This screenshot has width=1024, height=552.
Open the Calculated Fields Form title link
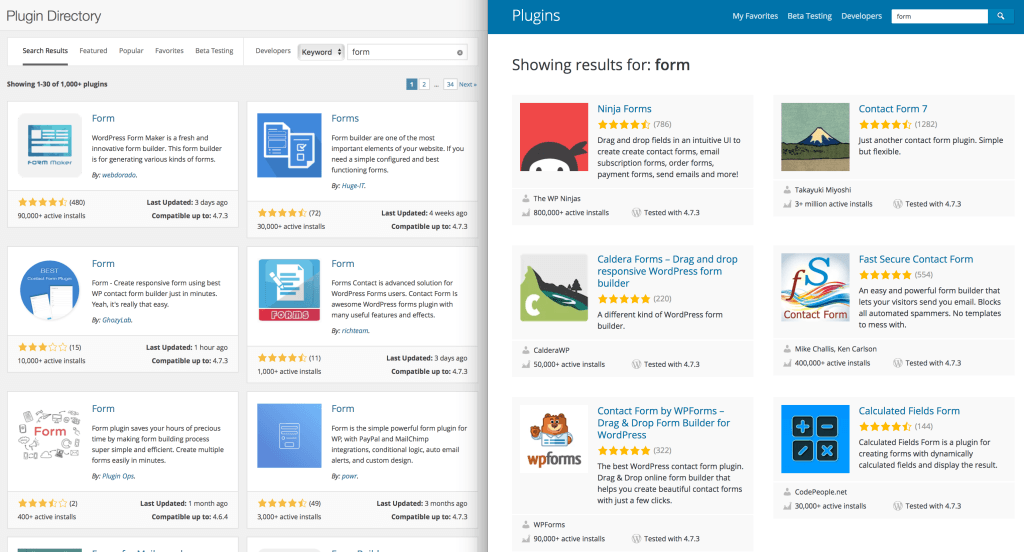click(x=909, y=411)
